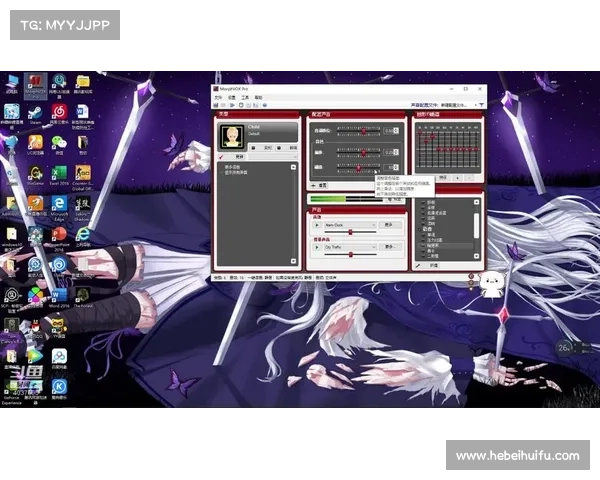Open the last menu in MorphVOX menu bar
Screen dimensions: 600x480
point(259,98)
